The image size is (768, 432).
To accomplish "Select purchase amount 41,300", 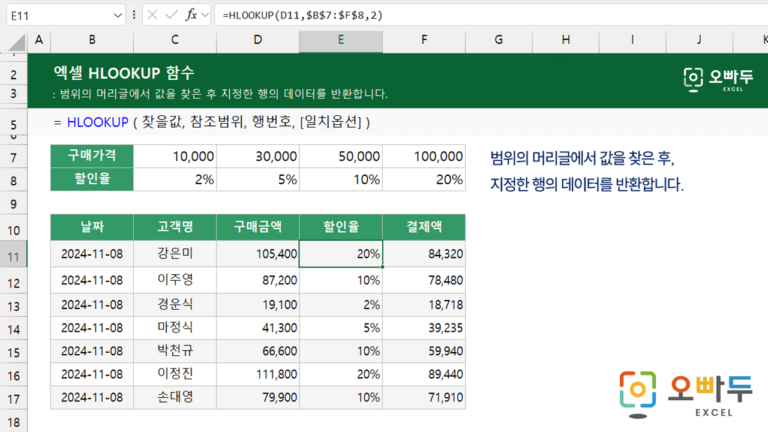I will click(x=258, y=328).
